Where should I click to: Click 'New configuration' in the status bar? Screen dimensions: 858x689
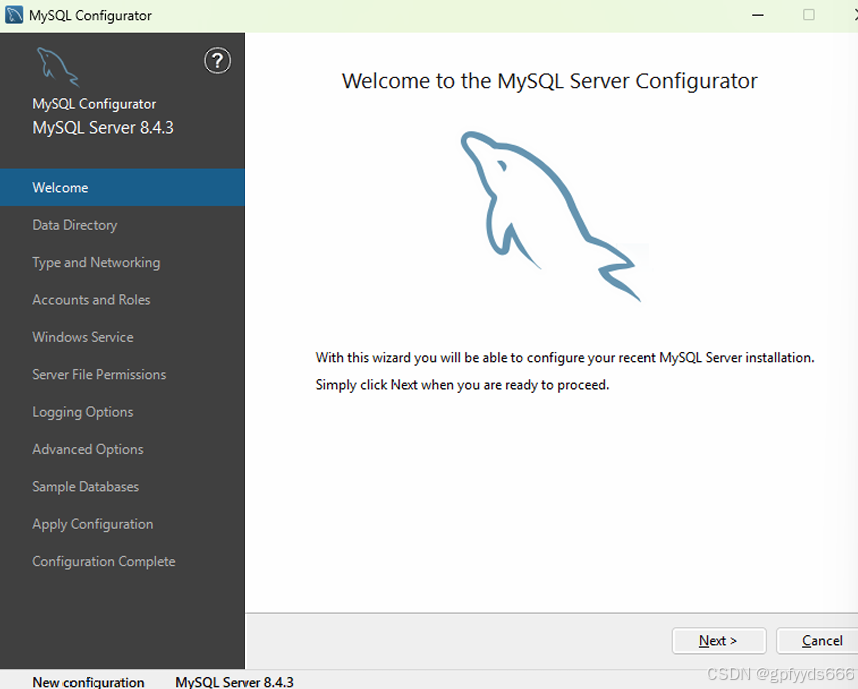pos(88,682)
